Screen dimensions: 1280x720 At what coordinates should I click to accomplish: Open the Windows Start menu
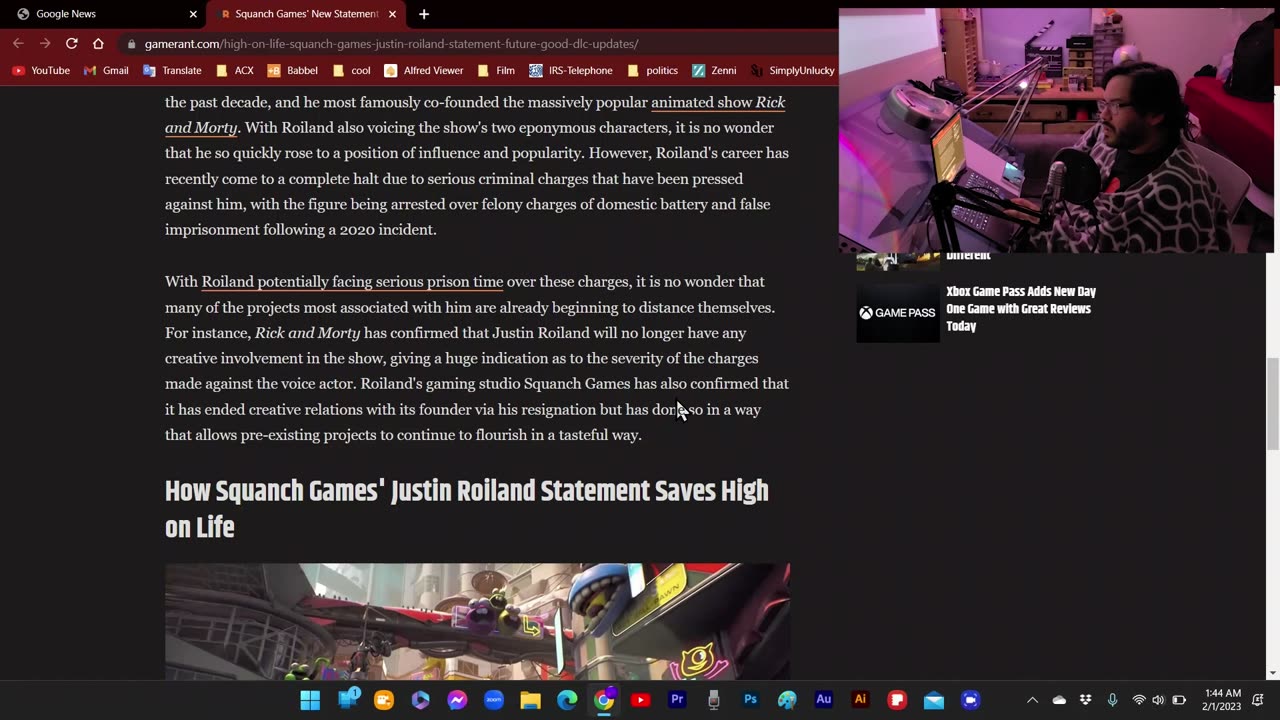pos(310,700)
